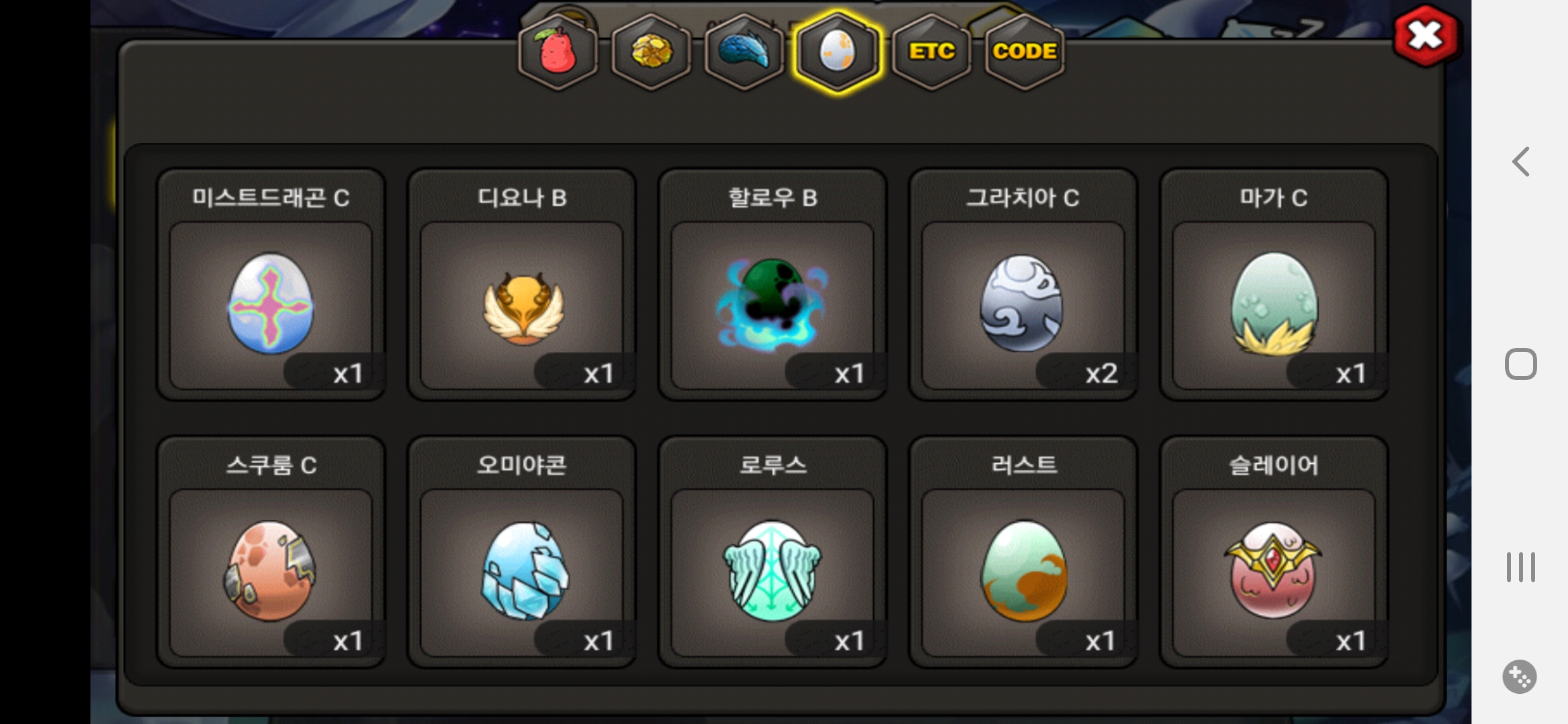Tap the Android home button
The width and height of the screenshot is (1568, 724).
pos(1520,364)
